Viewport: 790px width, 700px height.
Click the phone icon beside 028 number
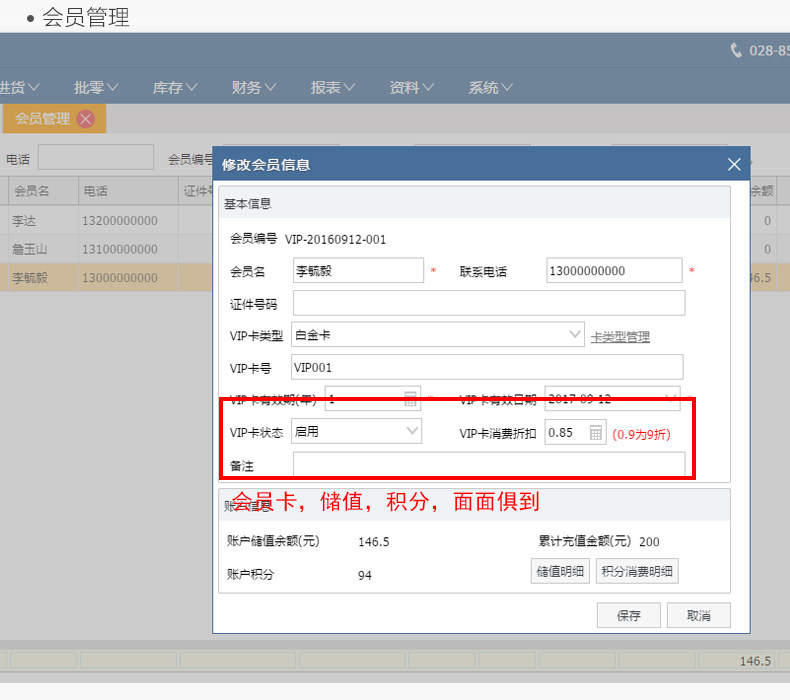pyautogui.click(x=736, y=50)
